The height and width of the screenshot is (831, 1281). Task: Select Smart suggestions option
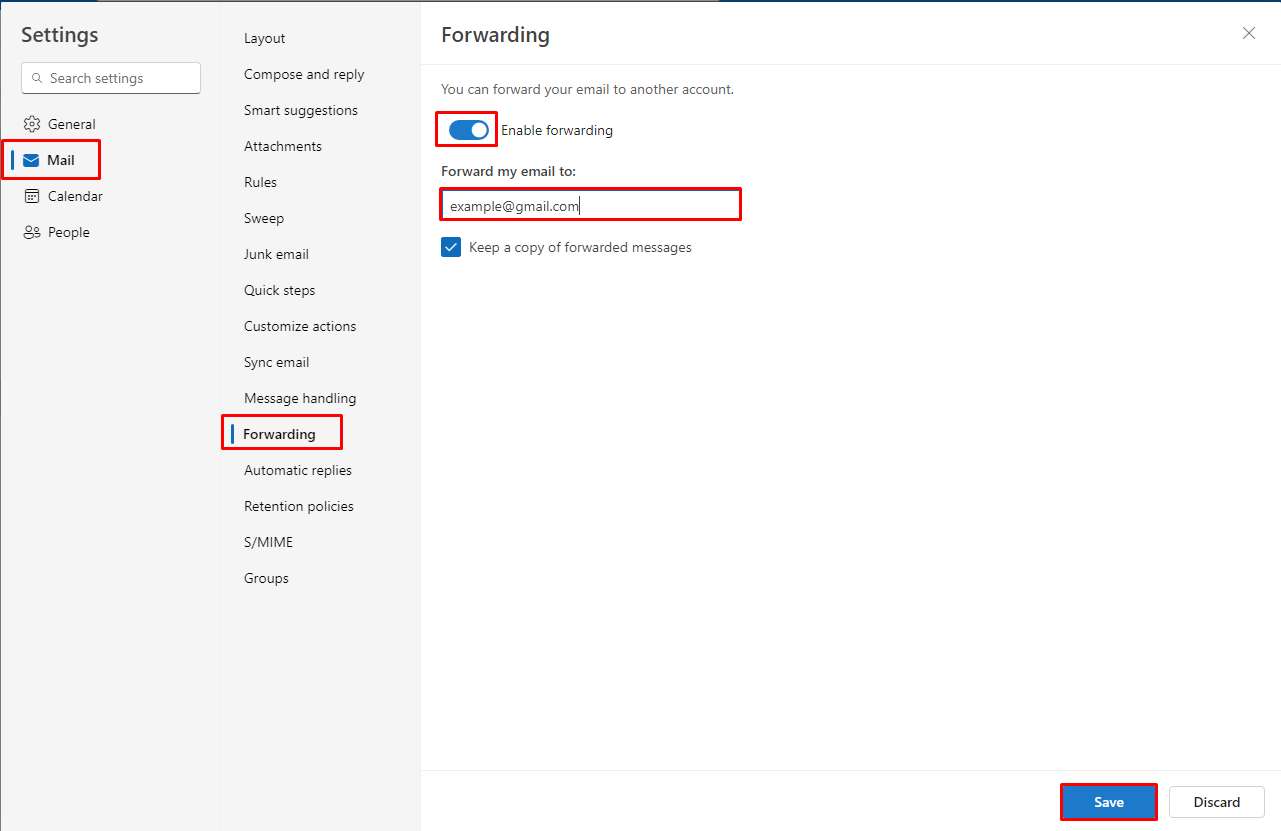pos(301,110)
